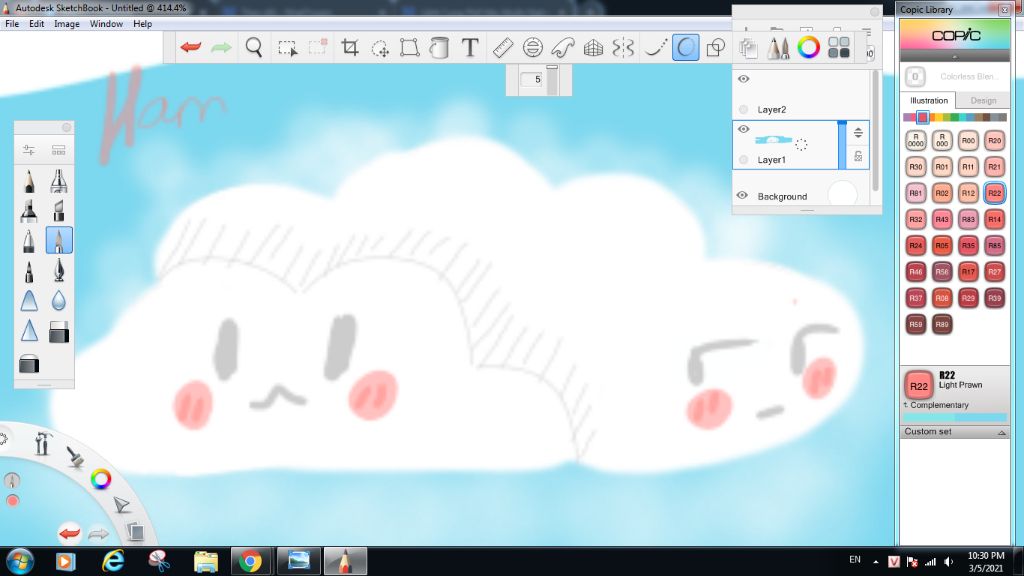The width and height of the screenshot is (1024, 576).
Task: Hide Layer2 using its eye icon
Action: pos(743,79)
